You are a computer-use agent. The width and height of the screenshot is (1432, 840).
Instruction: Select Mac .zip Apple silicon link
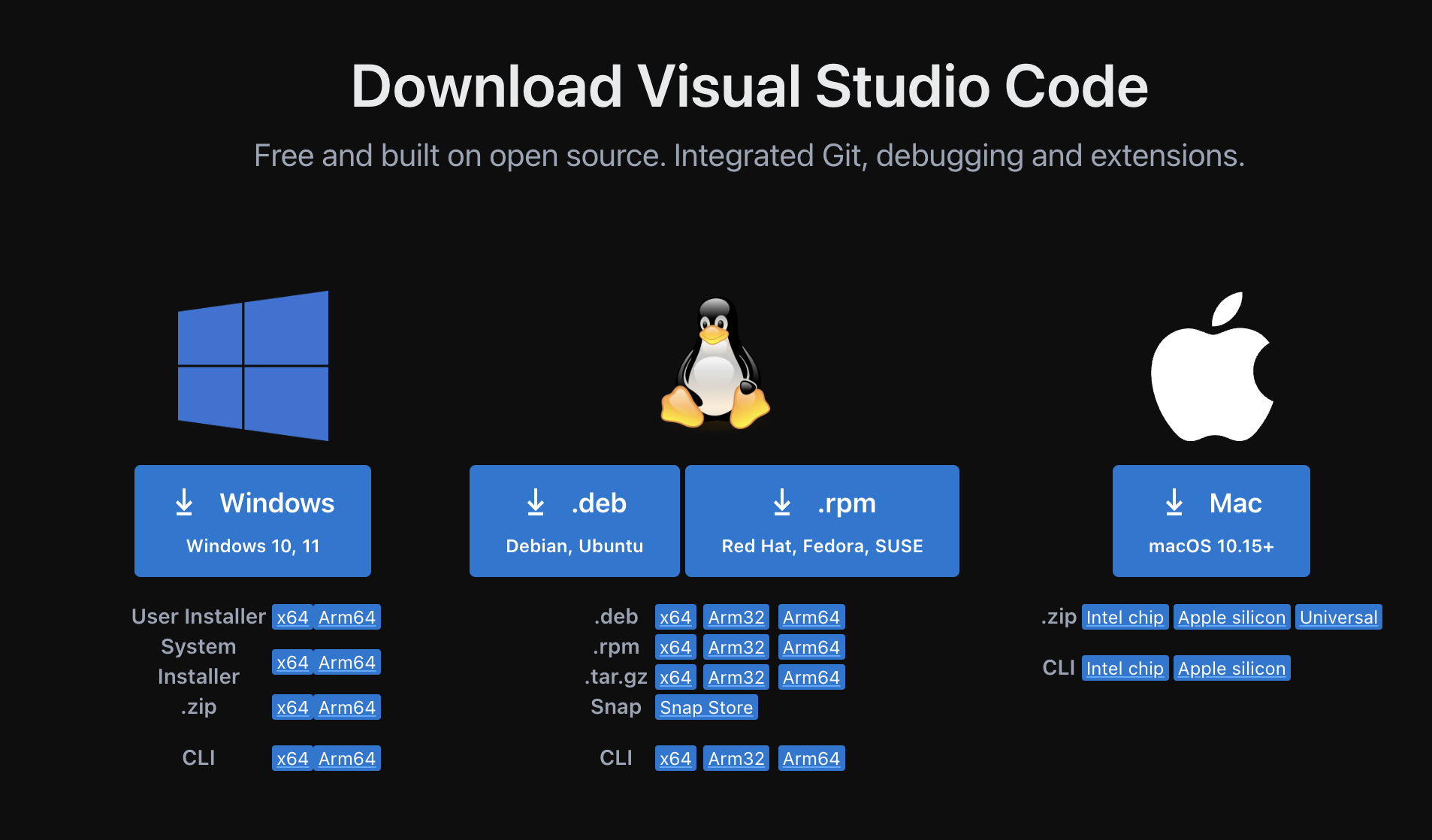click(1231, 618)
